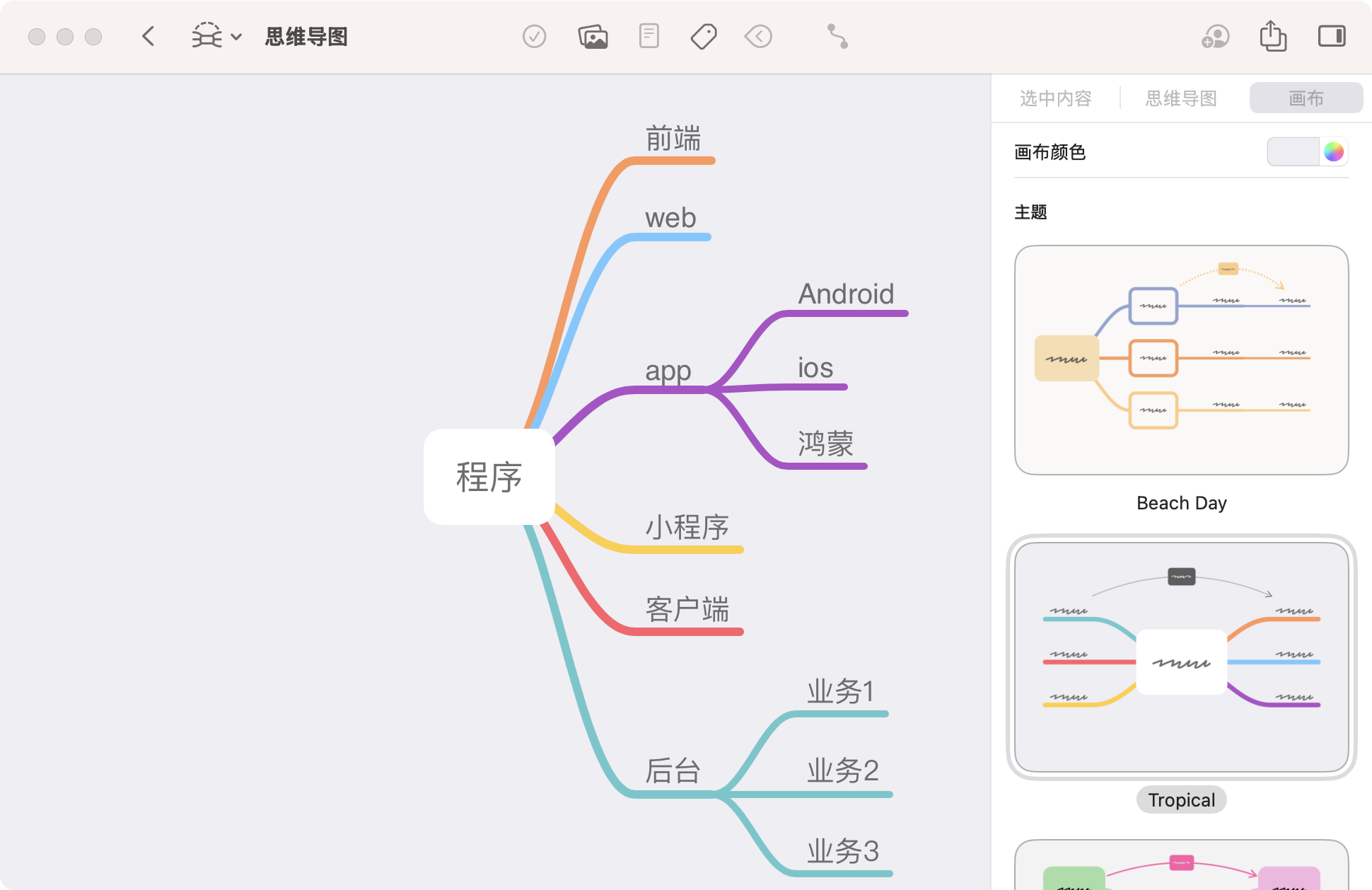Add a collaborator with the person-plus icon
The height and width of the screenshot is (890, 1372).
pos(1215,36)
